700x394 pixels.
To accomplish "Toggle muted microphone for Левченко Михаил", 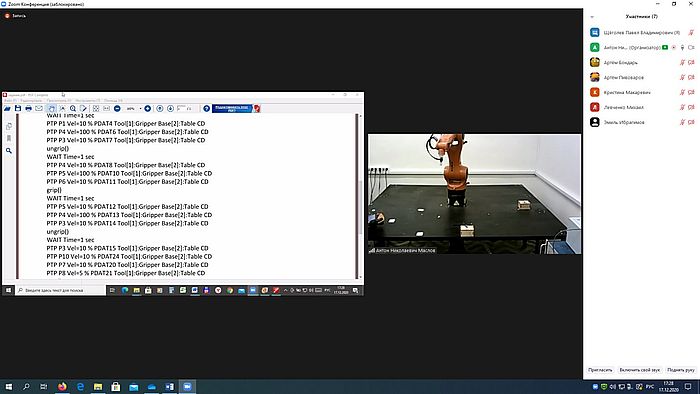I will pos(682,107).
